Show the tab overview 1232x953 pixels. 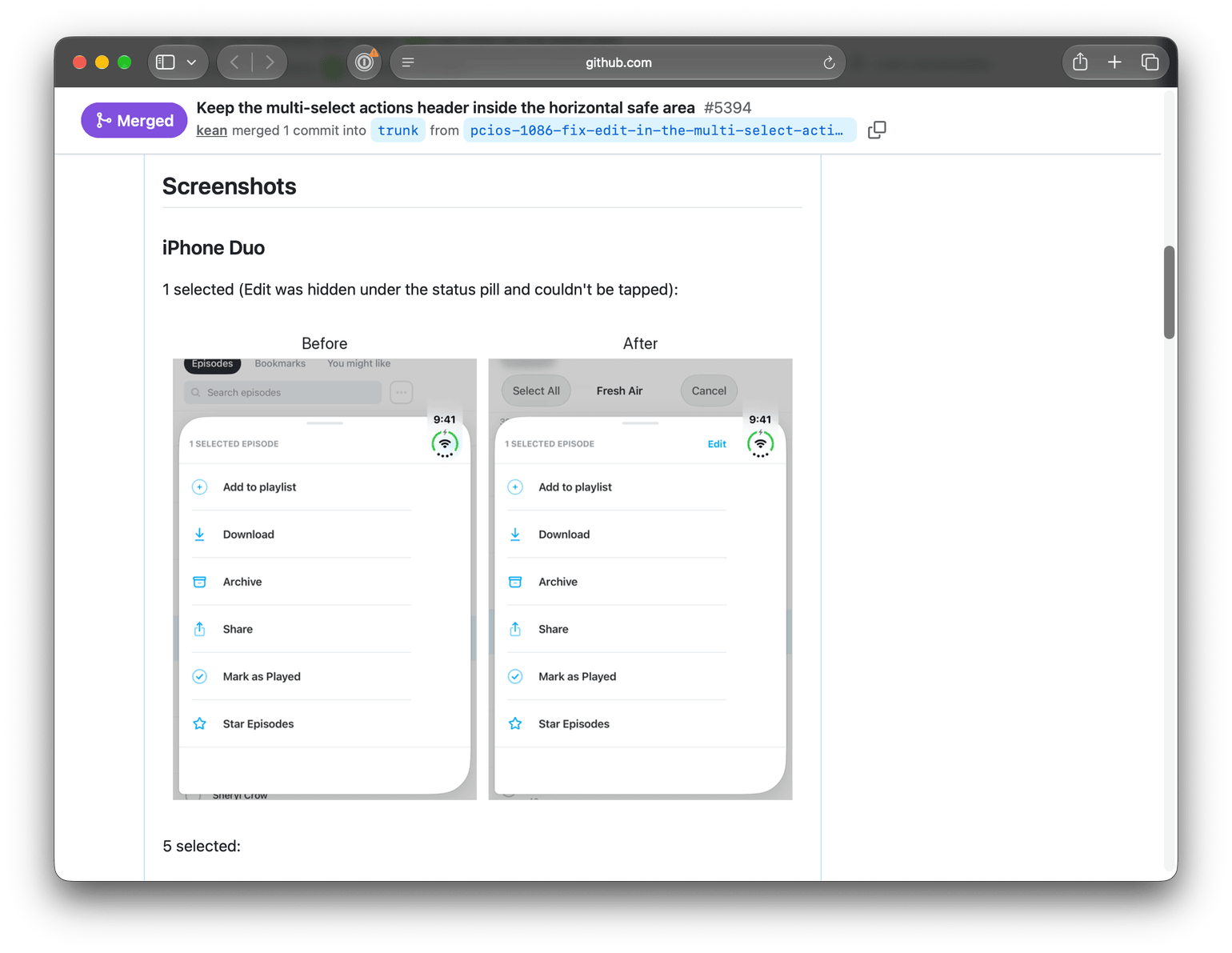click(1150, 62)
